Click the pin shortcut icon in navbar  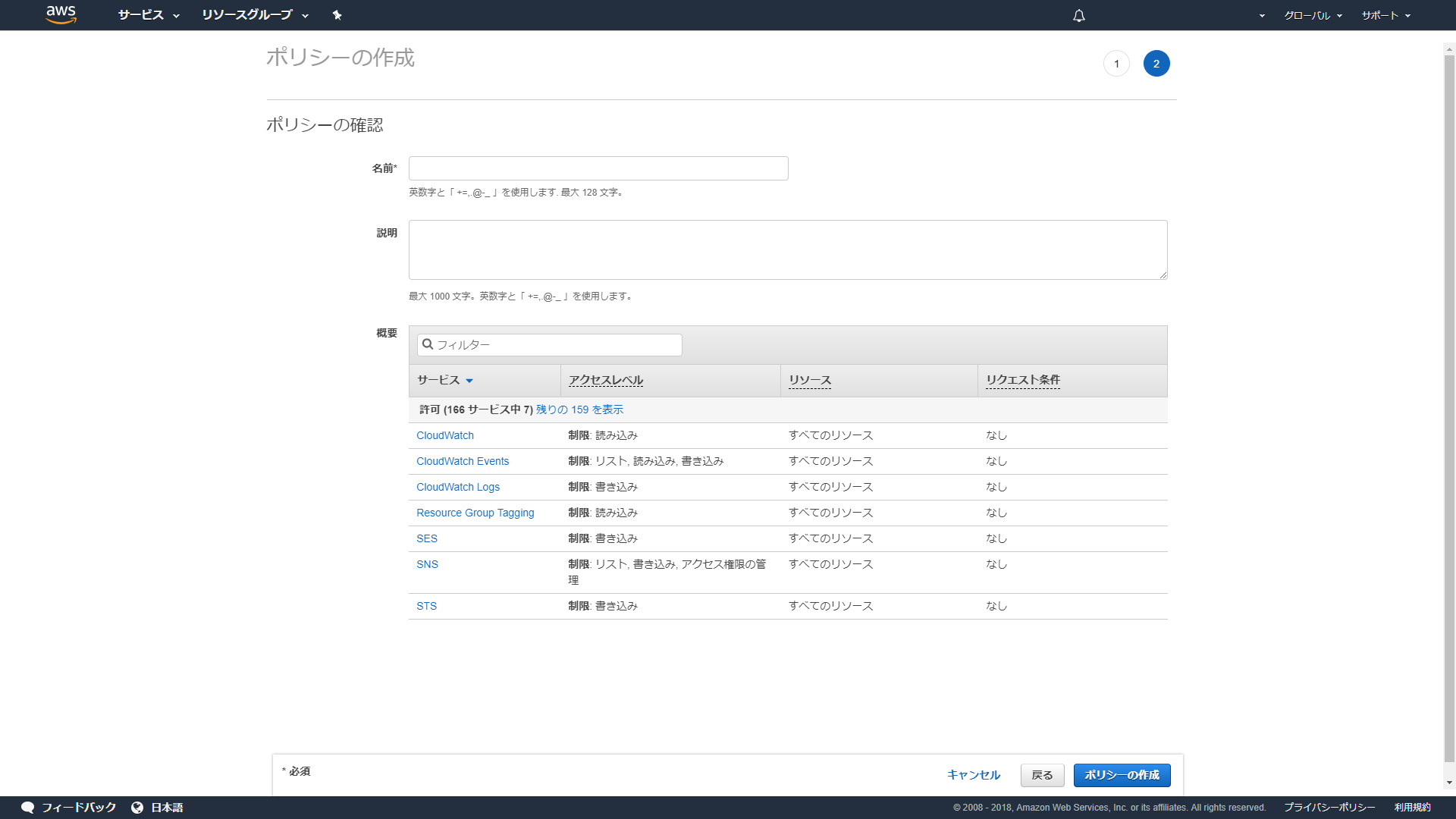pyautogui.click(x=337, y=15)
